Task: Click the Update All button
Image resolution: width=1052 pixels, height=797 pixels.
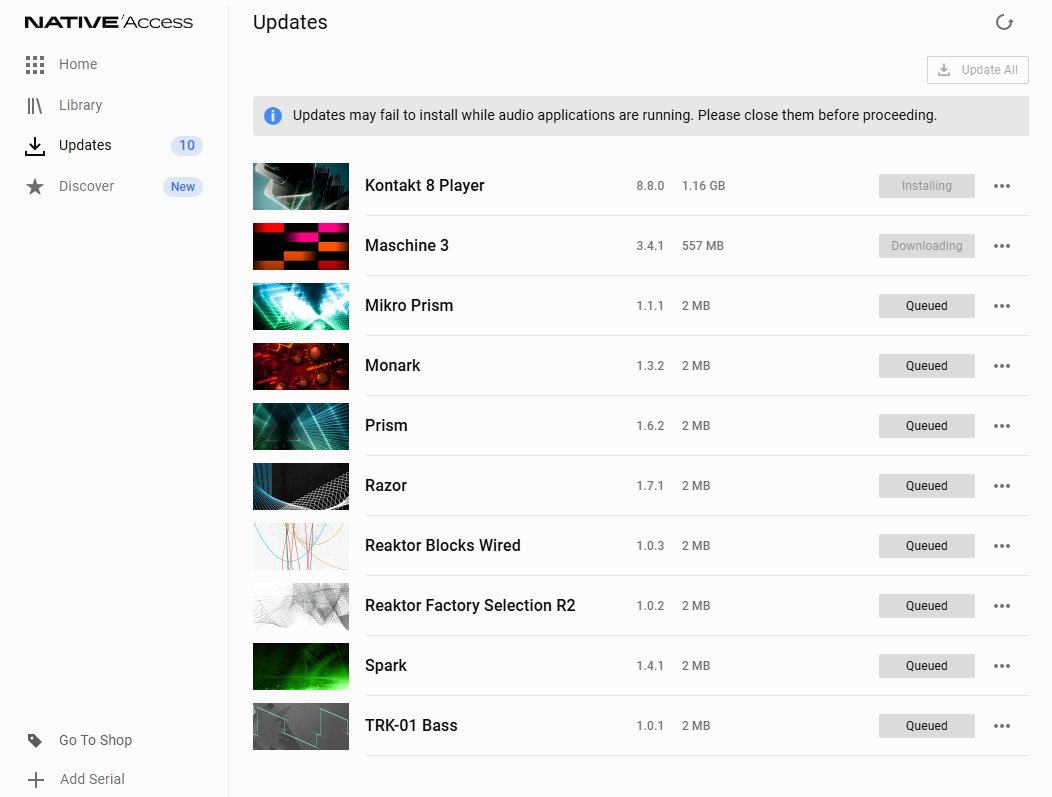Action: click(978, 70)
